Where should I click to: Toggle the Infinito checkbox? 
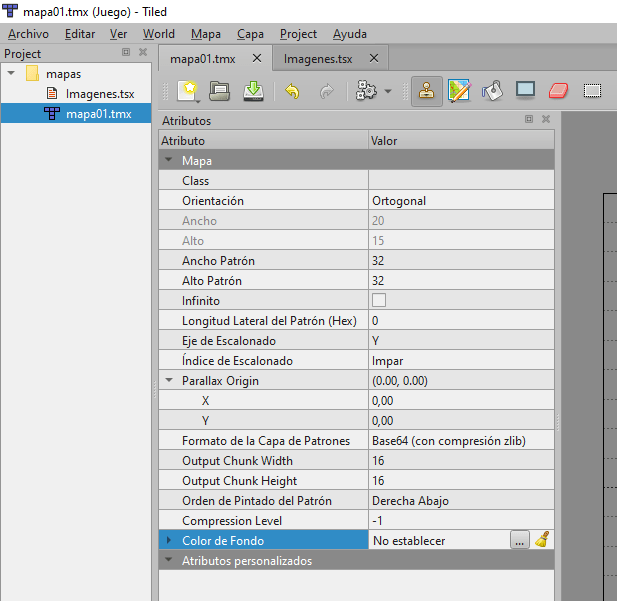pos(379,301)
